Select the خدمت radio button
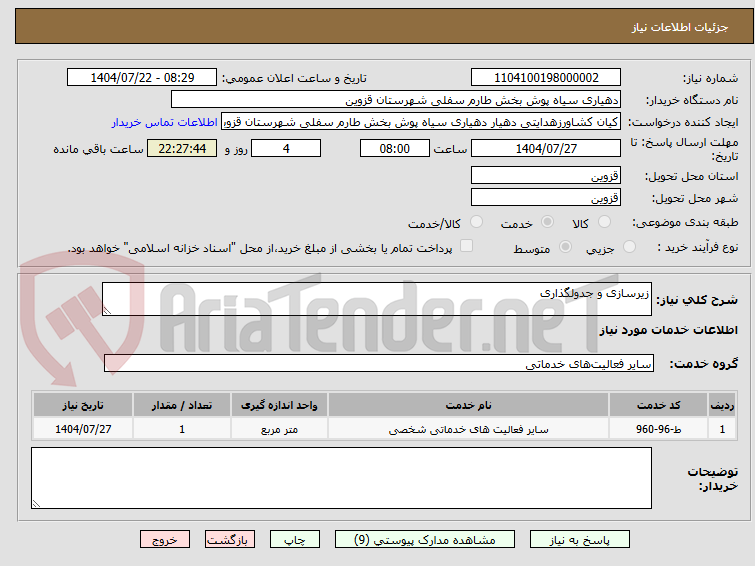 (x=547, y=222)
